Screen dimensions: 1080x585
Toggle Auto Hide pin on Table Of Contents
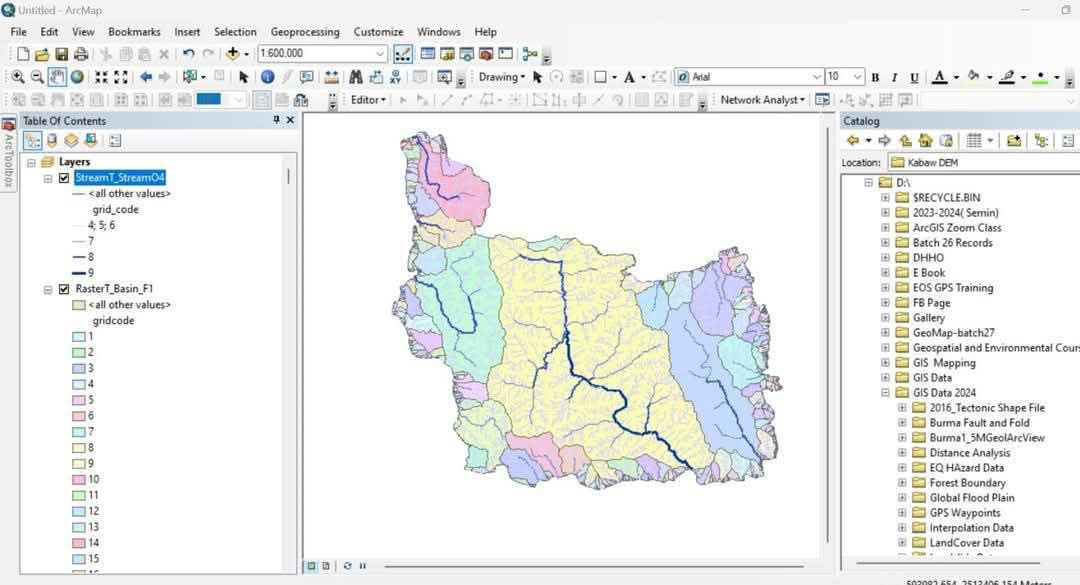coord(276,120)
